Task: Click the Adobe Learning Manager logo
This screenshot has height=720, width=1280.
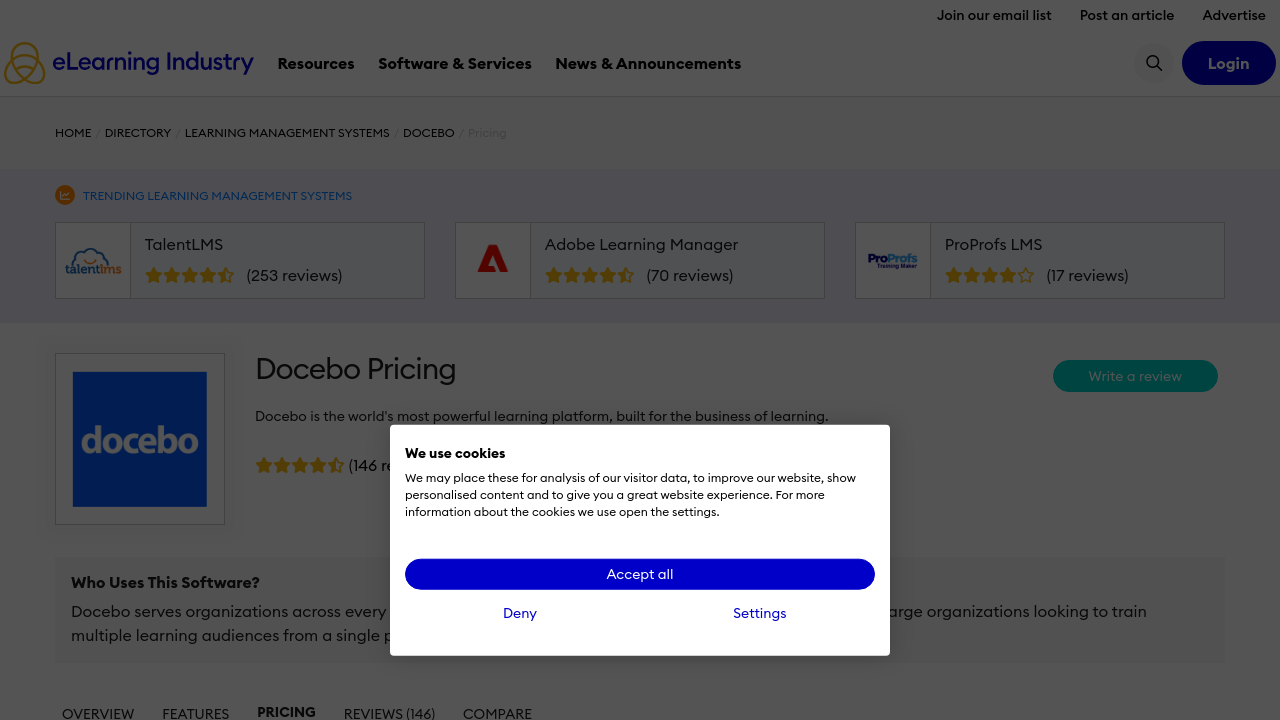Action: click(x=493, y=261)
